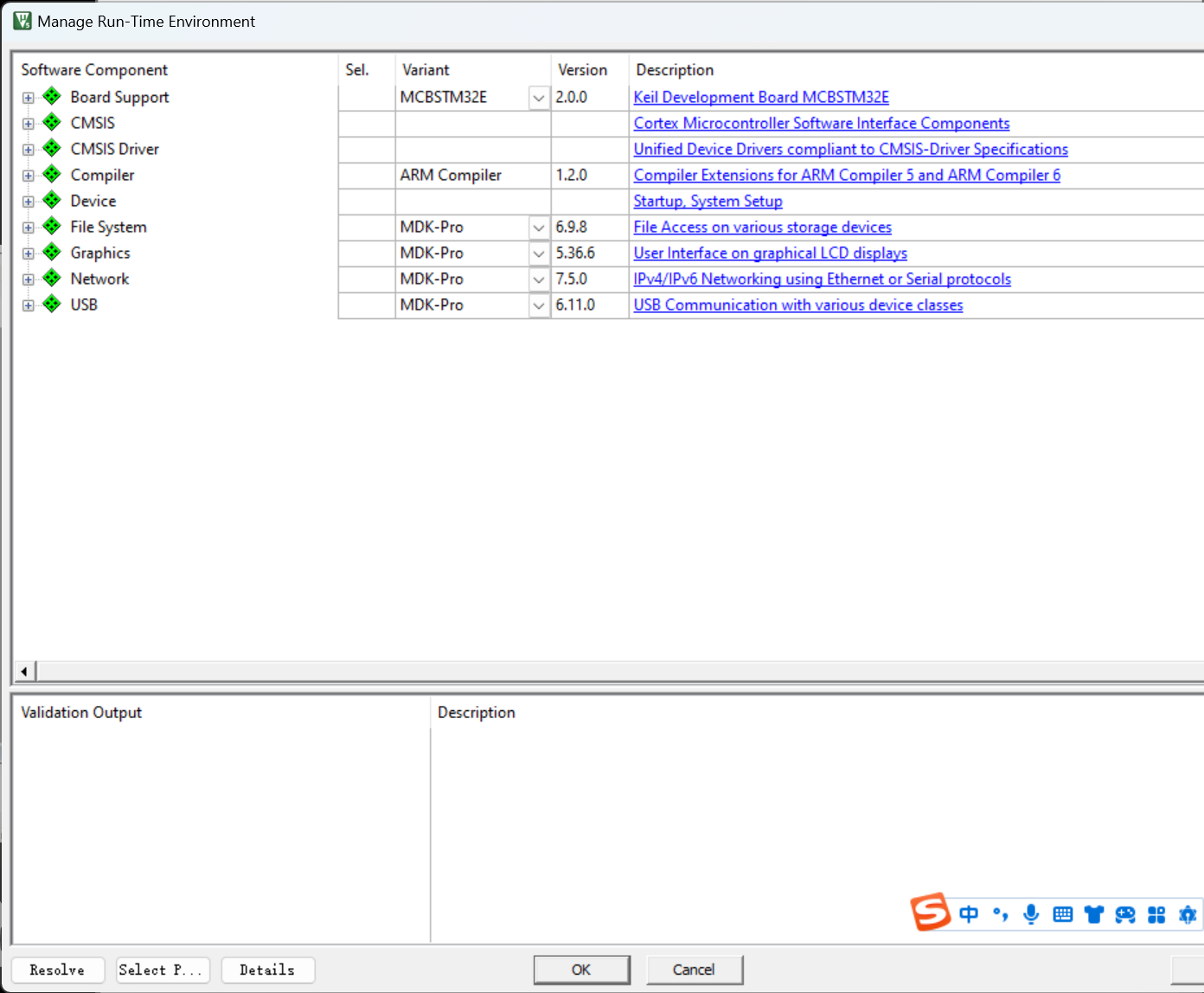Open IPv4/IPv6 Networking link
Viewport: 1204px width, 993px height.
[822, 279]
